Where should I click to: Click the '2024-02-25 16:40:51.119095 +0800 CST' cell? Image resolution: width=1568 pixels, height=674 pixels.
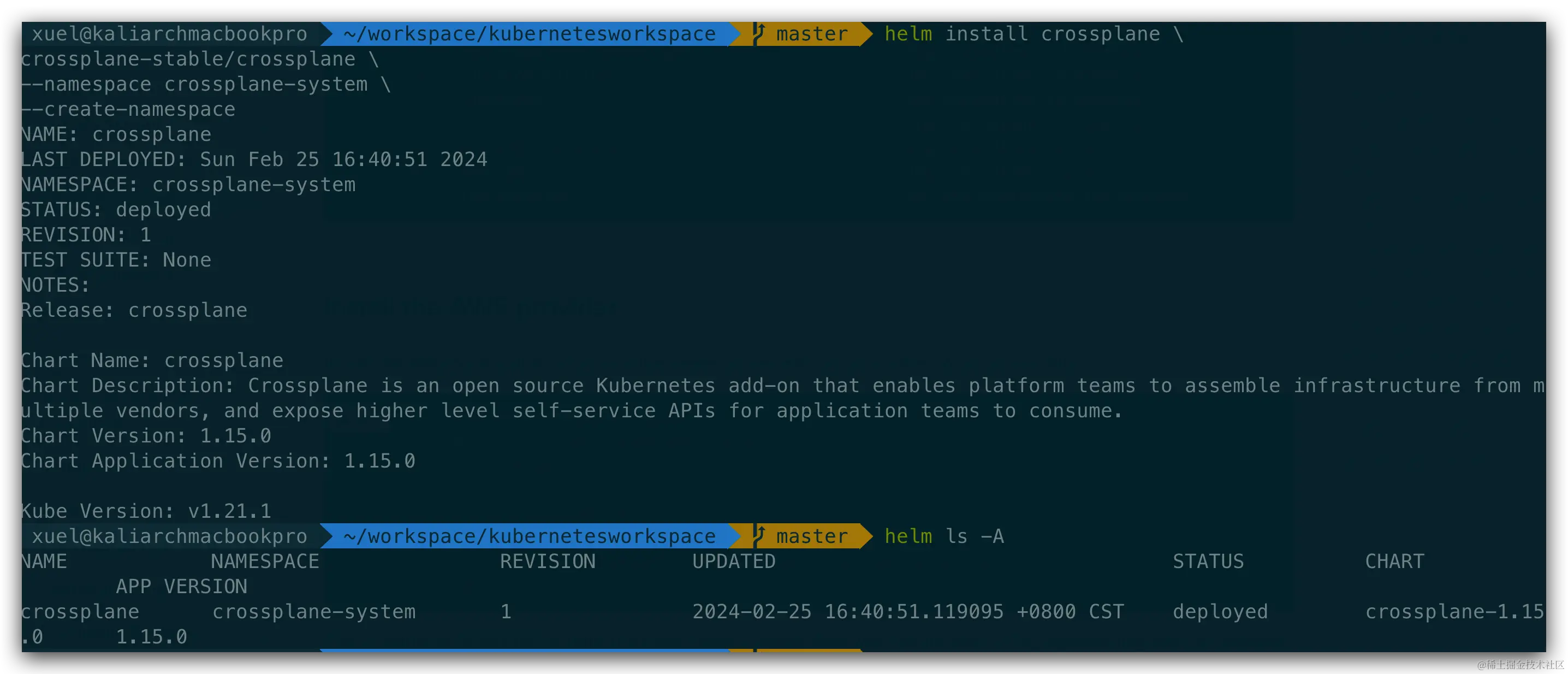coord(908,611)
